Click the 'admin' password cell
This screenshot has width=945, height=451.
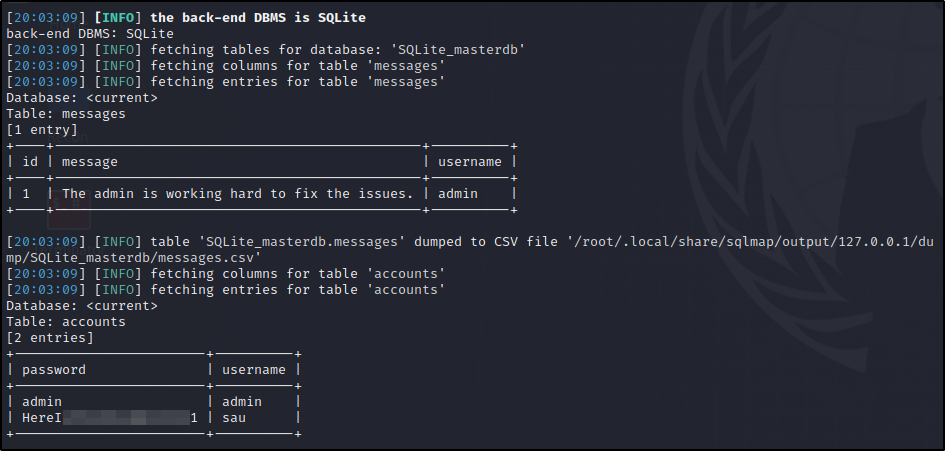42,402
